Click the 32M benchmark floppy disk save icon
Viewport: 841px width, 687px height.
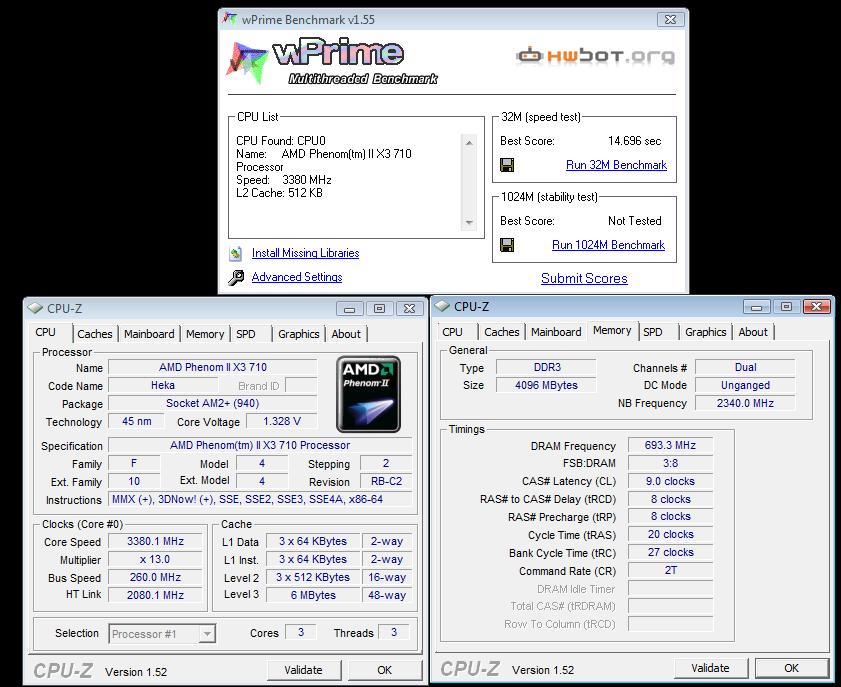point(507,165)
